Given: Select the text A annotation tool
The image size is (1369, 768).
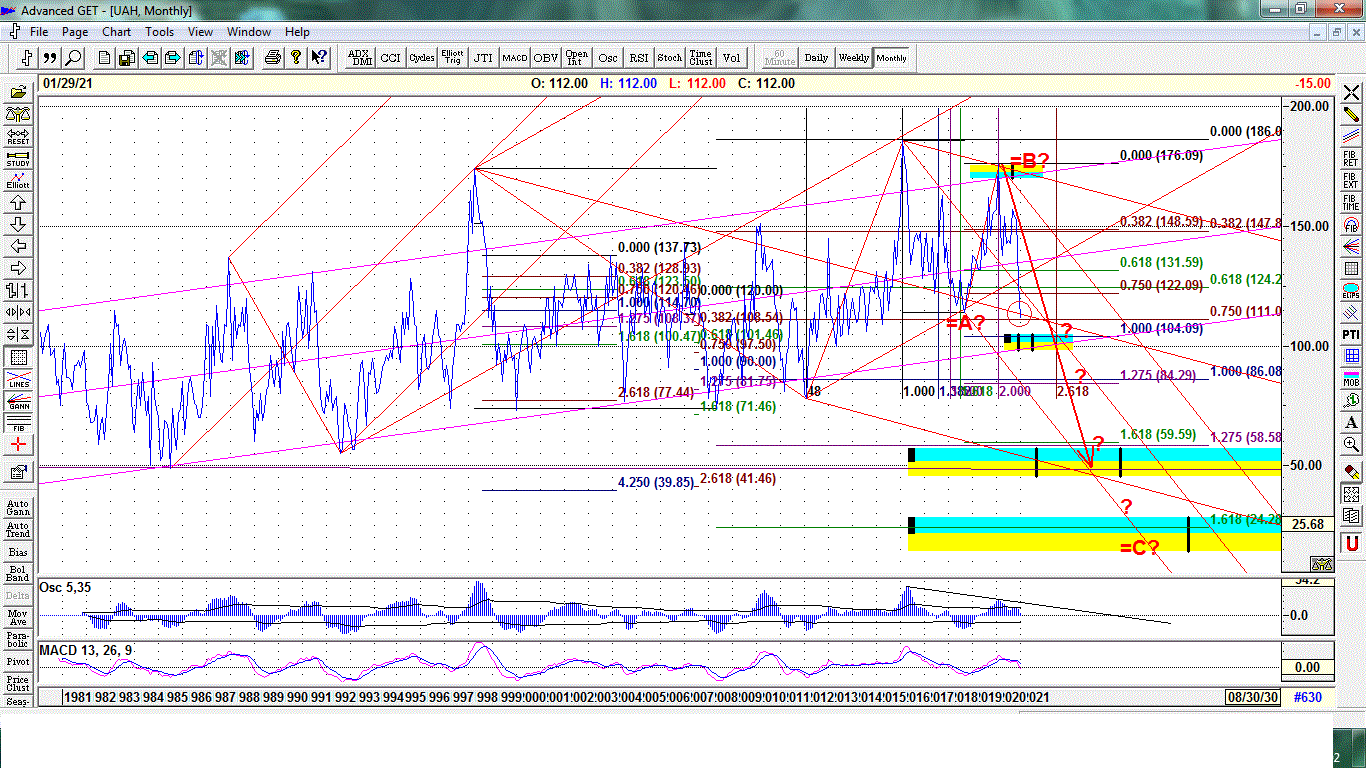Looking at the screenshot, I should pos(1351,422).
